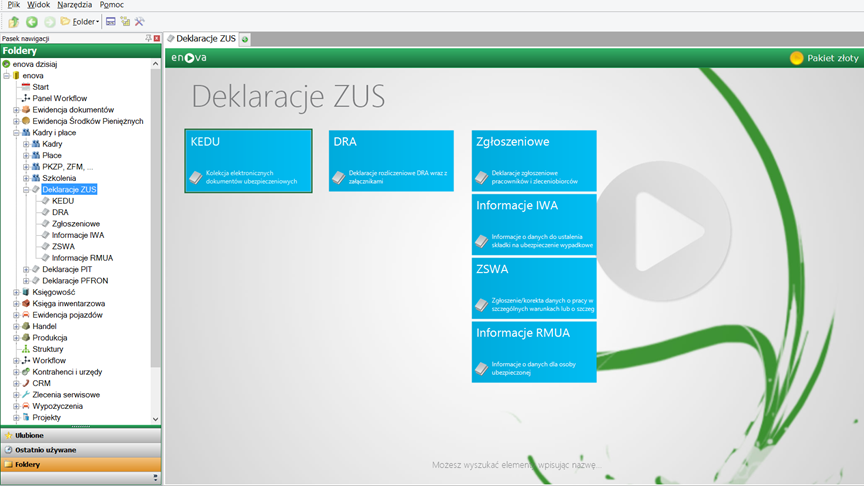
Task: Click the Projekty folder icon
Action: [x=26, y=418]
